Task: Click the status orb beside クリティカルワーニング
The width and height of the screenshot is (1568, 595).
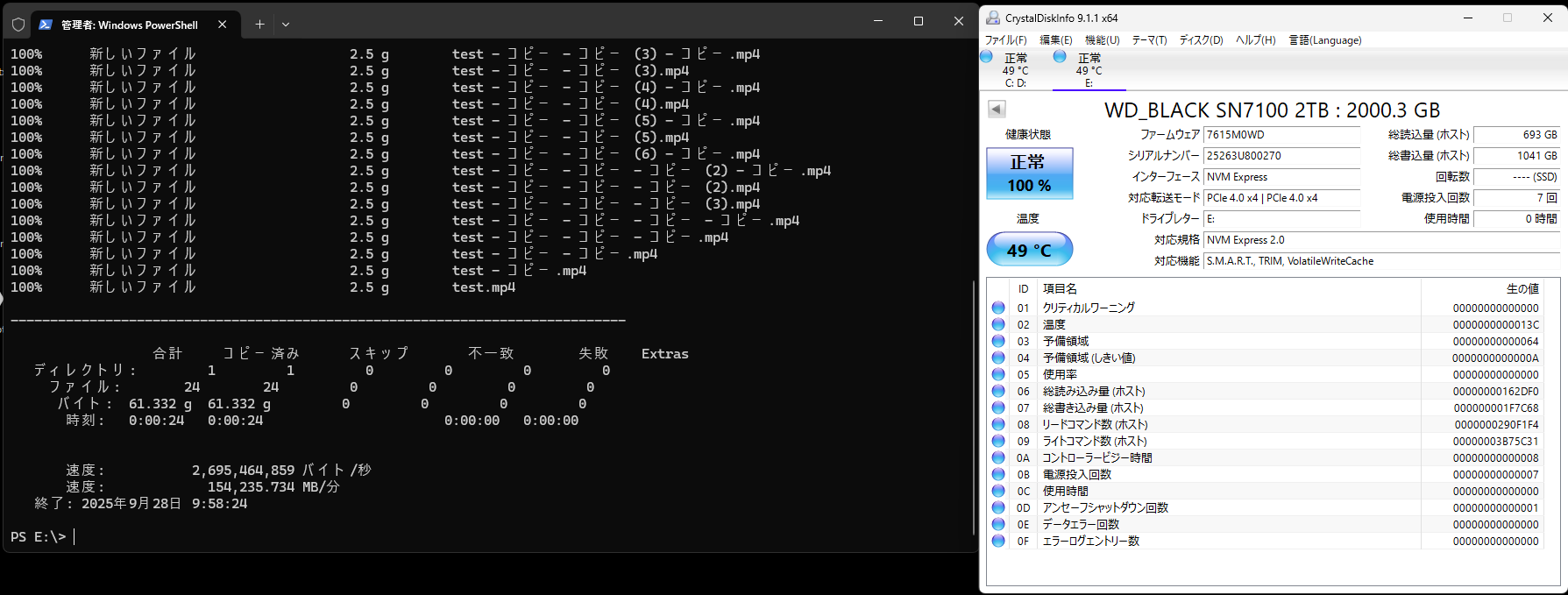Action: (998, 308)
